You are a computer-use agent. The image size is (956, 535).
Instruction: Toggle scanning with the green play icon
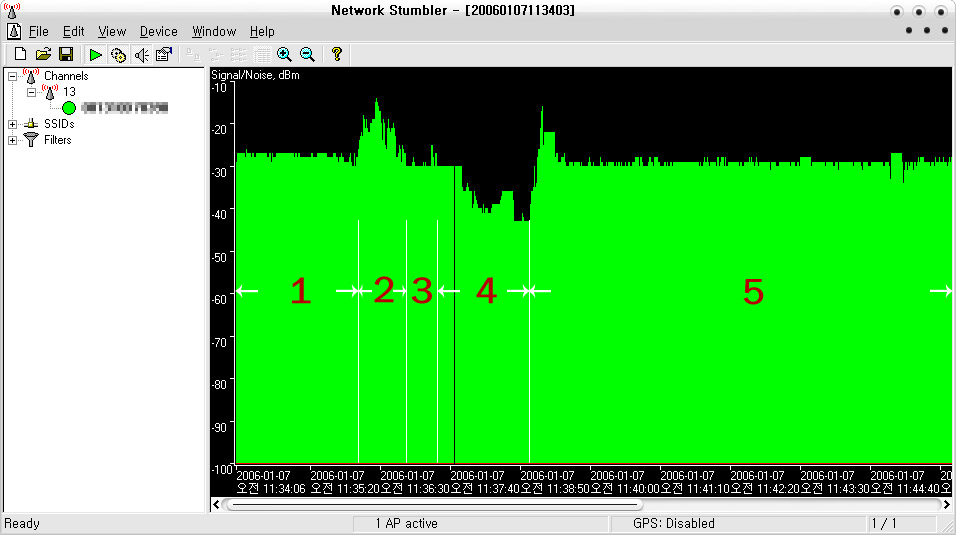(x=95, y=55)
